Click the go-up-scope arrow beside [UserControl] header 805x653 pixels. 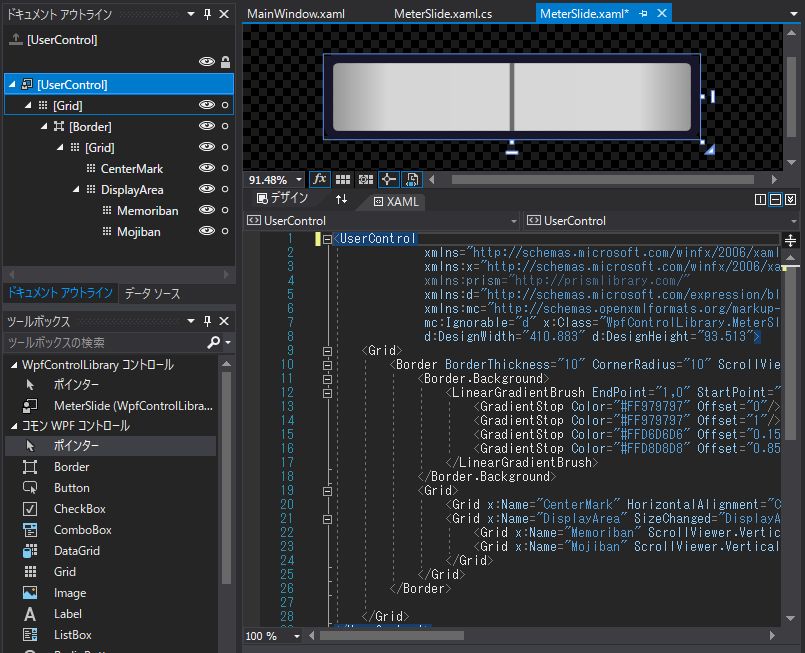tap(16, 39)
